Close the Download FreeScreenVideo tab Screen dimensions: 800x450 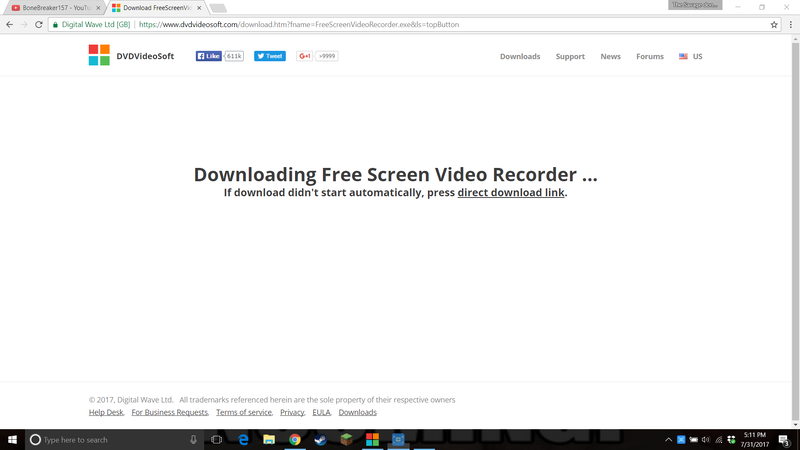199,8
